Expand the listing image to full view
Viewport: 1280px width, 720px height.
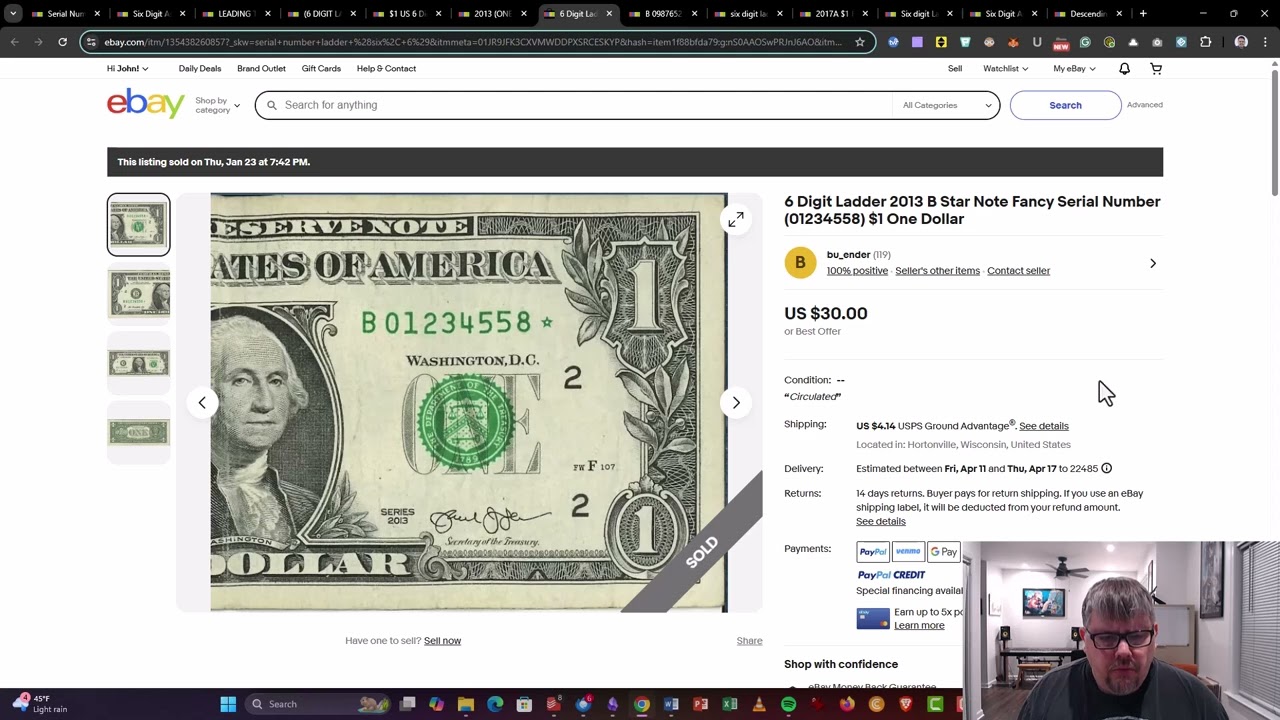pos(736,219)
